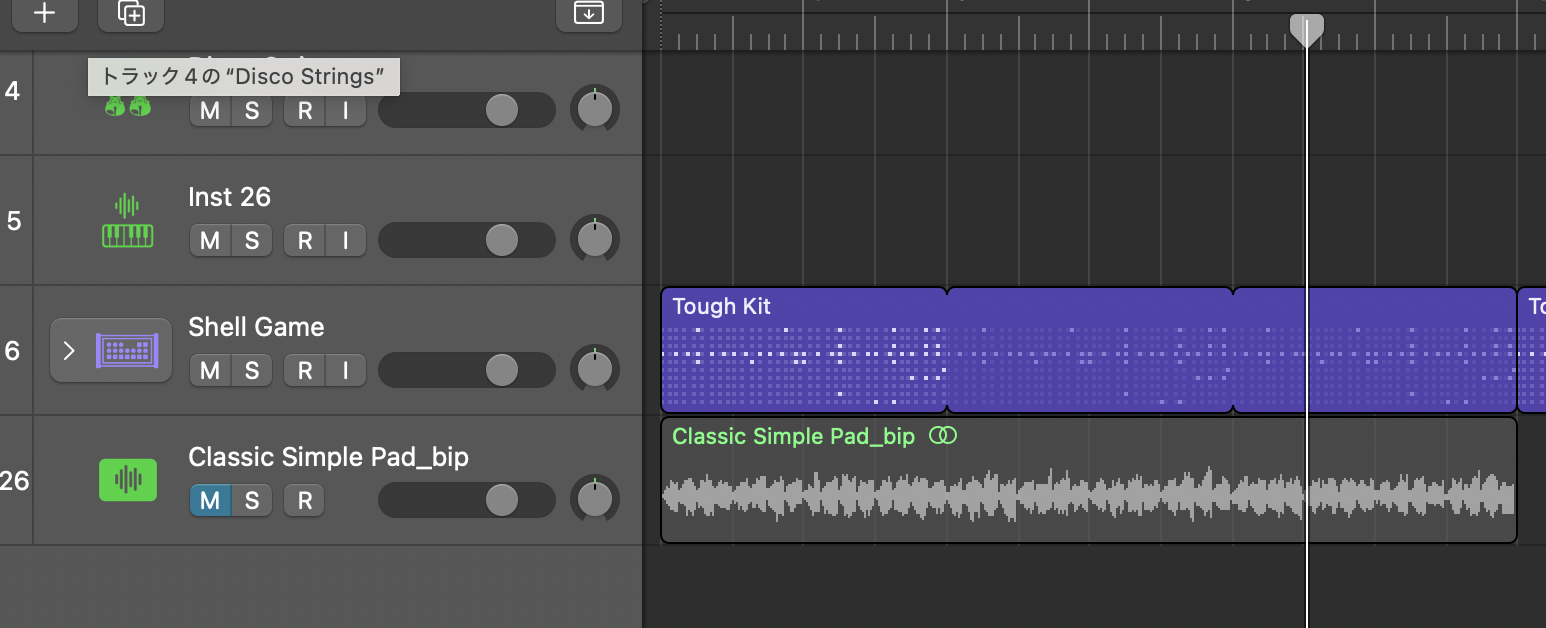Click track number 26 in header

pyautogui.click(x=14, y=481)
